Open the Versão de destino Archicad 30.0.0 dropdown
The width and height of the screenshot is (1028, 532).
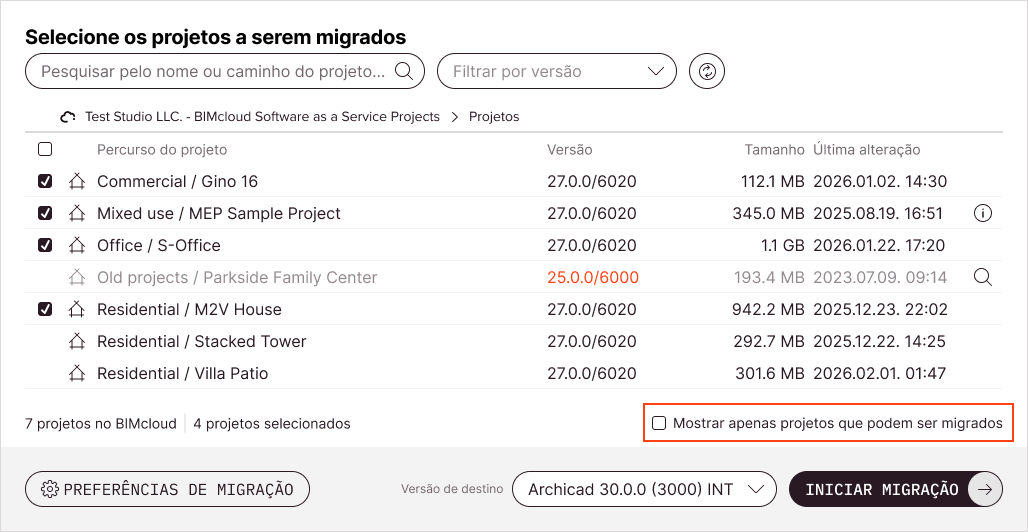tap(644, 489)
